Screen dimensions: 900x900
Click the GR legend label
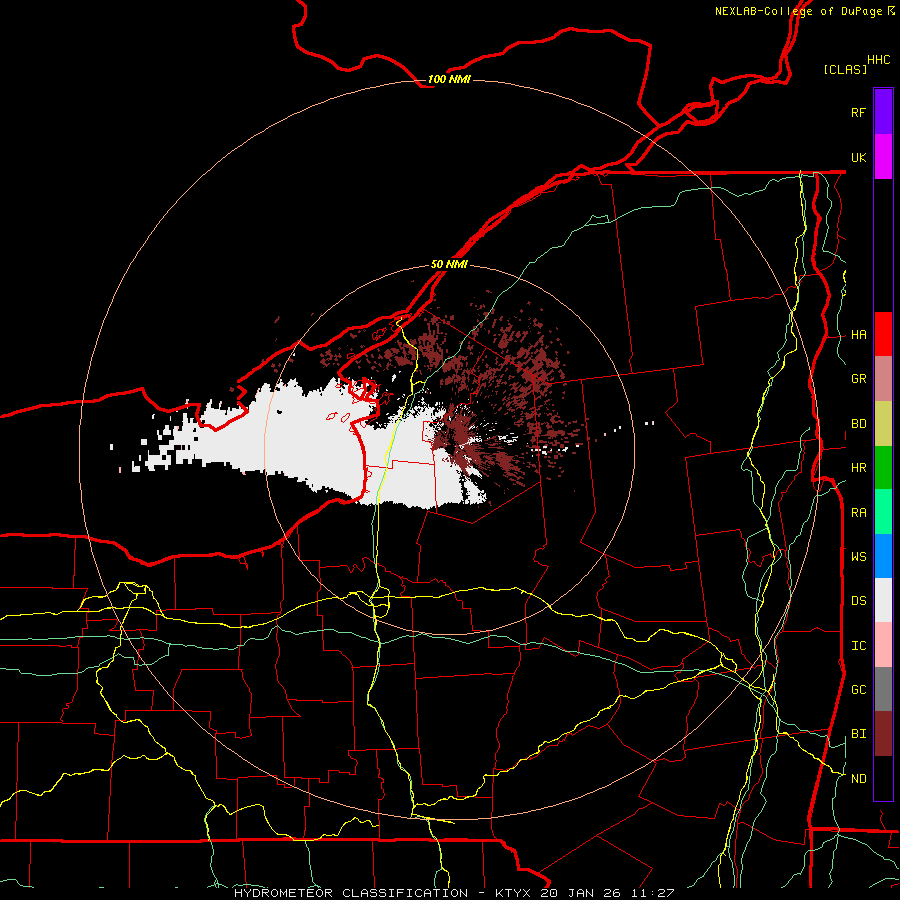click(858, 379)
